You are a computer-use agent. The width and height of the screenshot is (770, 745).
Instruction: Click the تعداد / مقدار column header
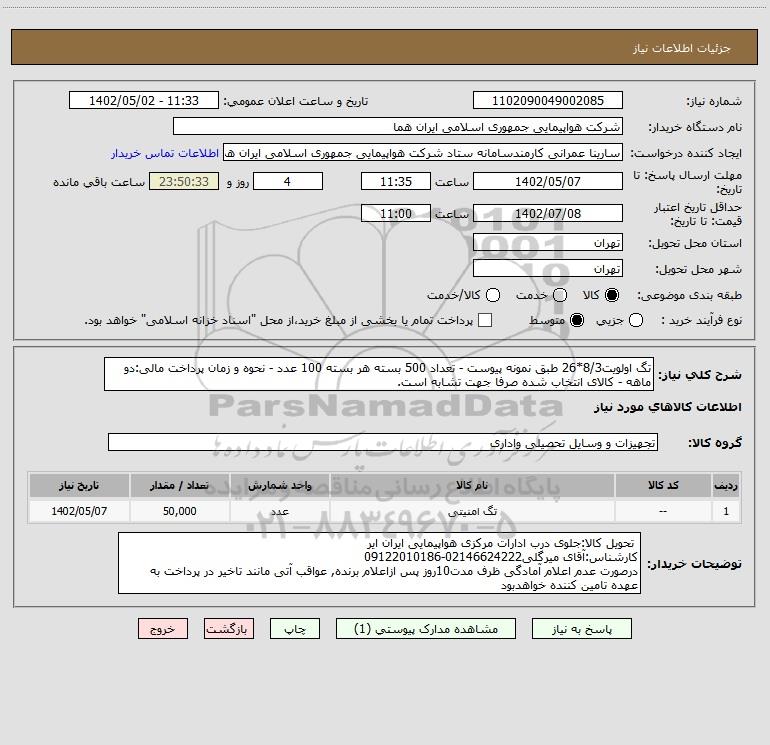pyautogui.click(x=180, y=485)
